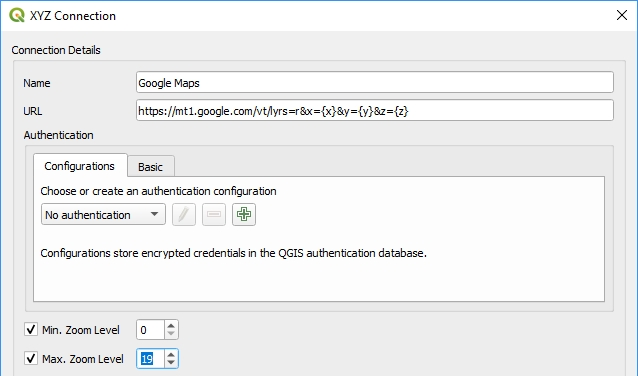
Task: Increase Max. Zoom Level with up arrow
Action: tap(171, 355)
